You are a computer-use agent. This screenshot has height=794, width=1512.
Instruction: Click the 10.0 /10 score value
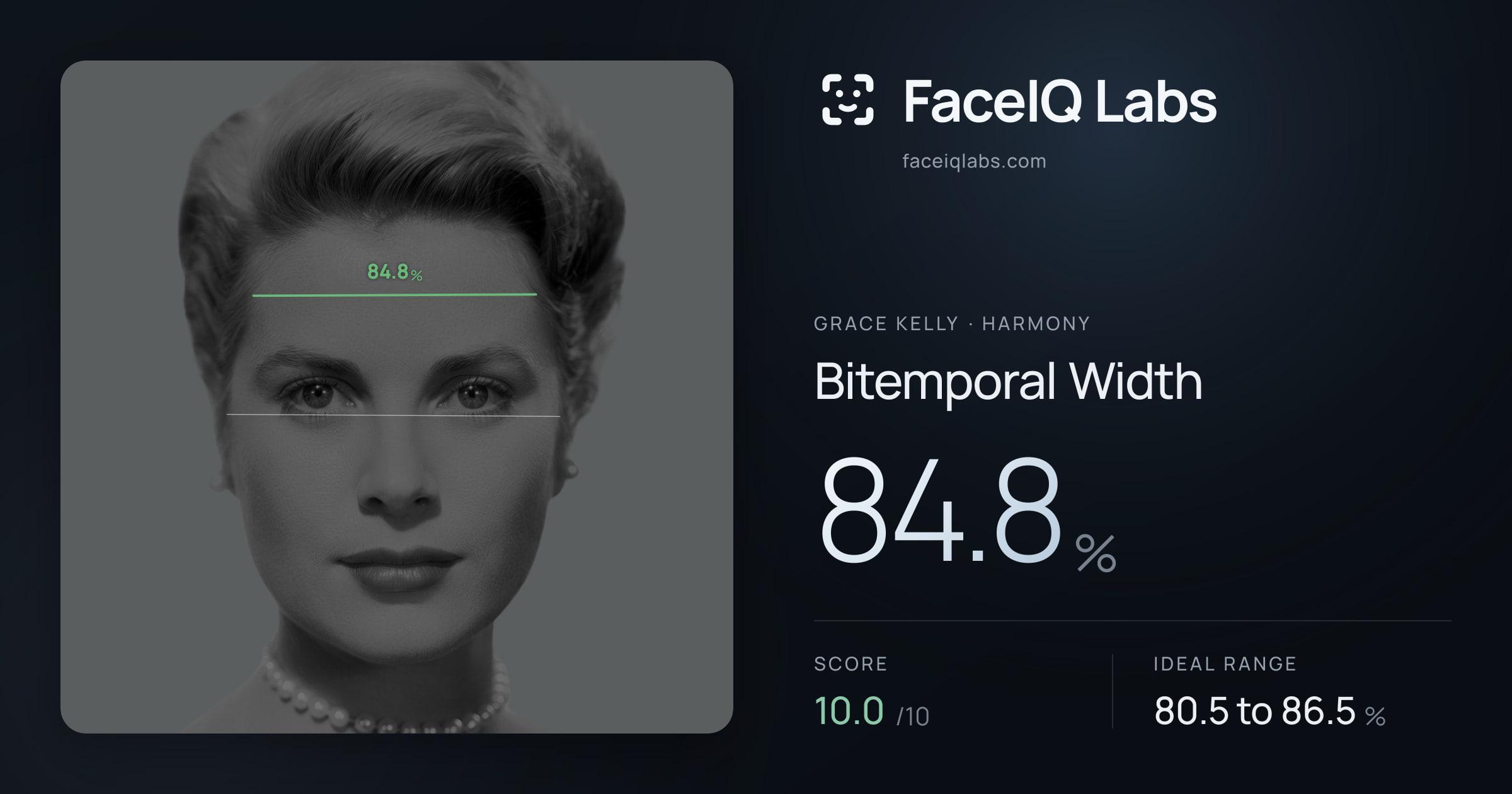click(872, 711)
